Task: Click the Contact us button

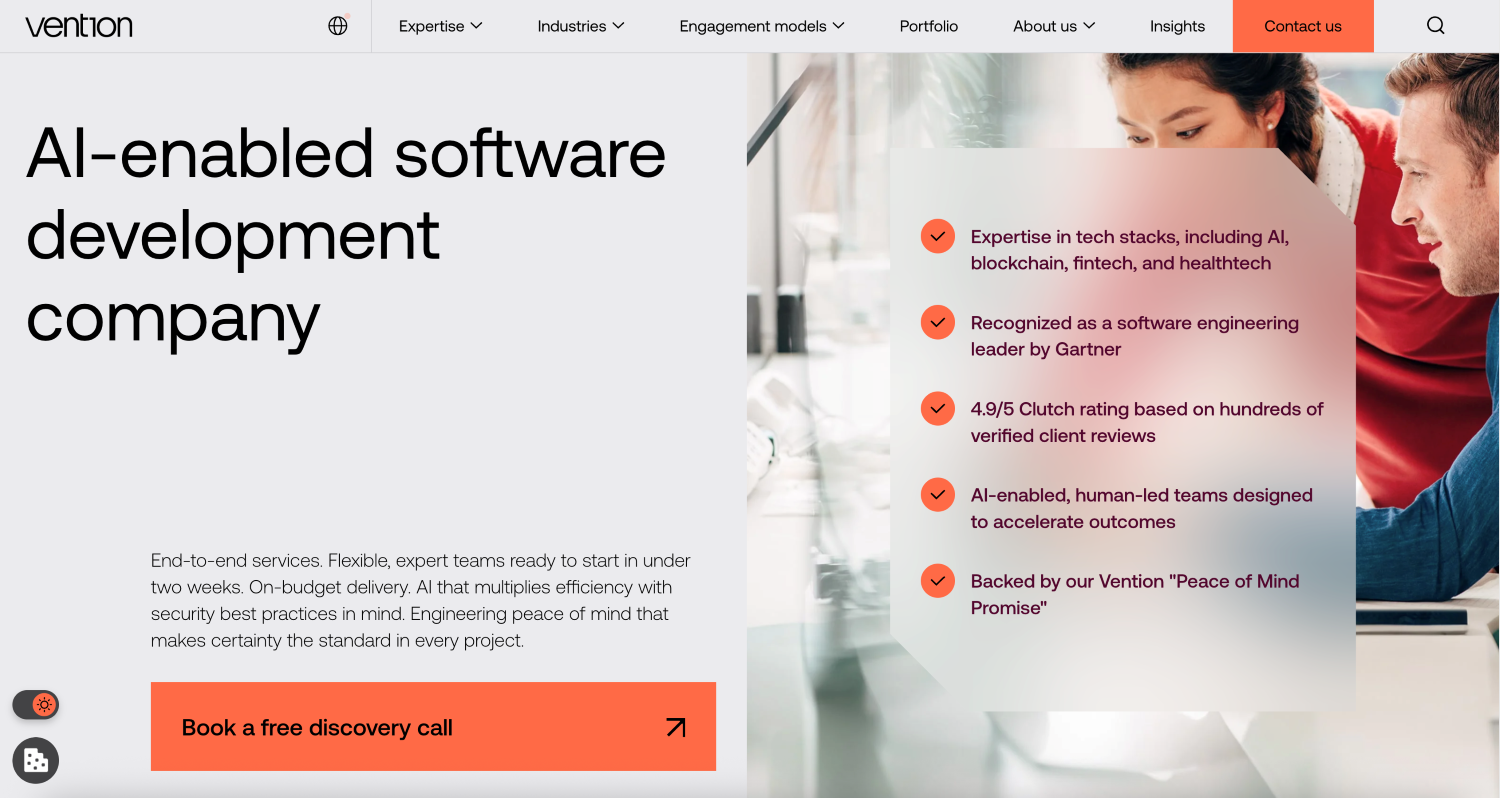Action: (1303, 26)
